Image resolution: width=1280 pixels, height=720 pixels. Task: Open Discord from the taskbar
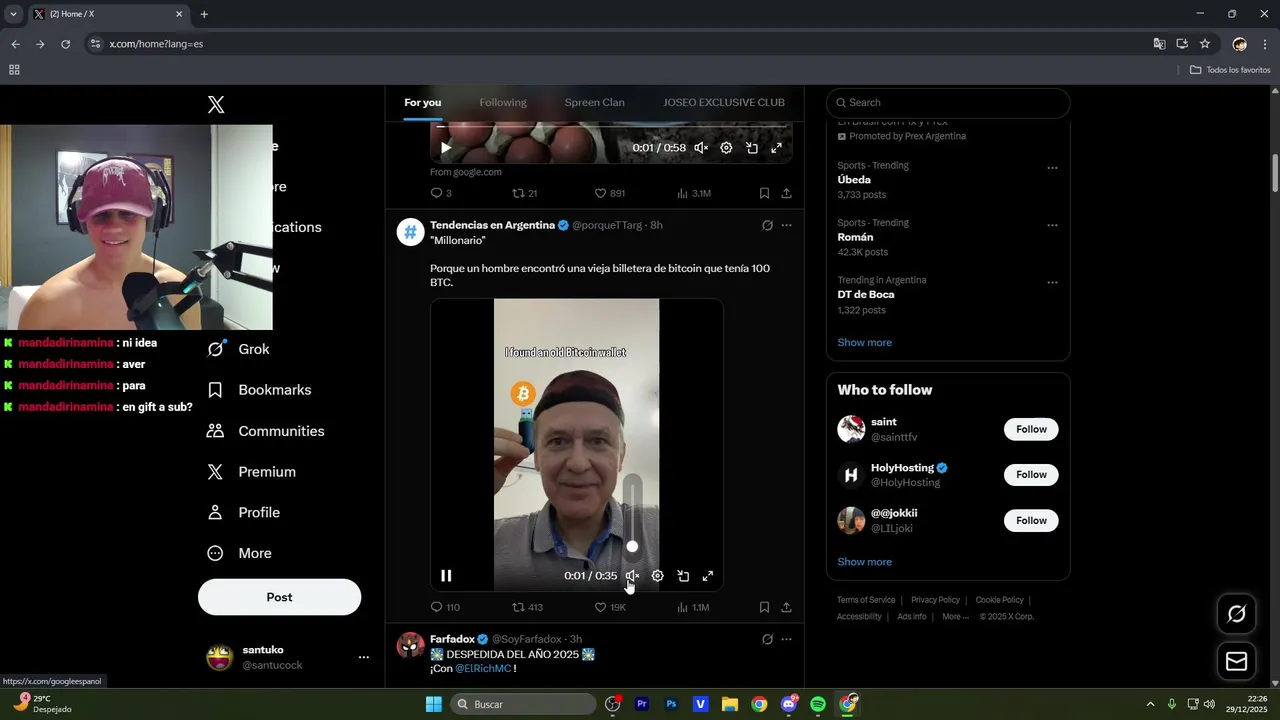pos(789,704)
